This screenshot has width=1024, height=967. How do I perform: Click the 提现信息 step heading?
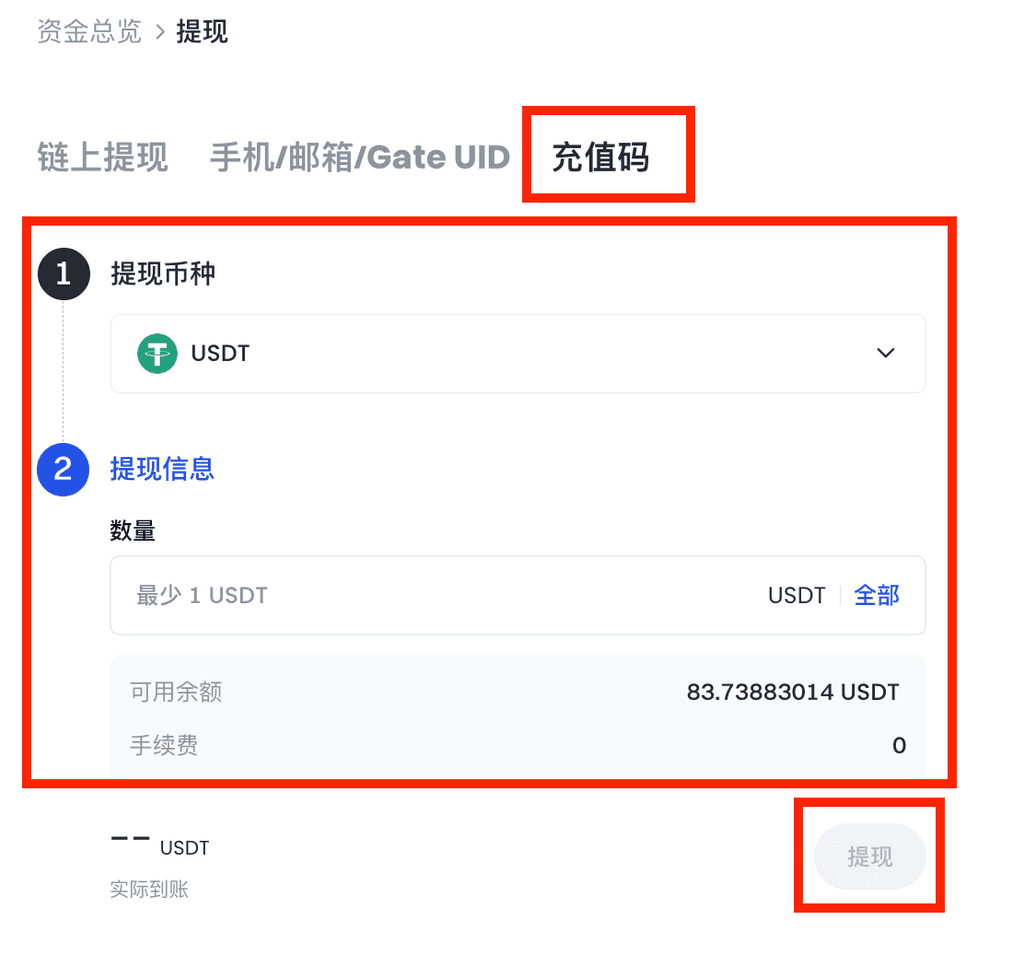(x=162, y=469)
